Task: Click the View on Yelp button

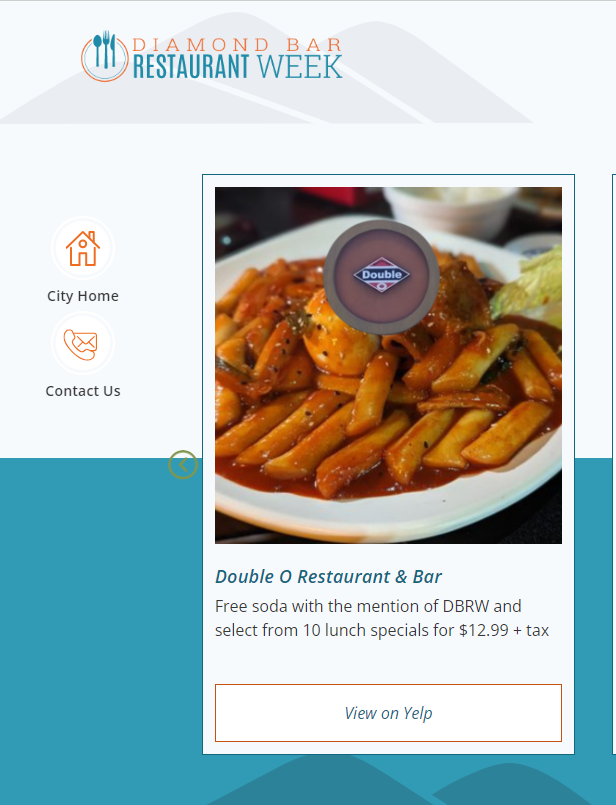Action: 389,713
